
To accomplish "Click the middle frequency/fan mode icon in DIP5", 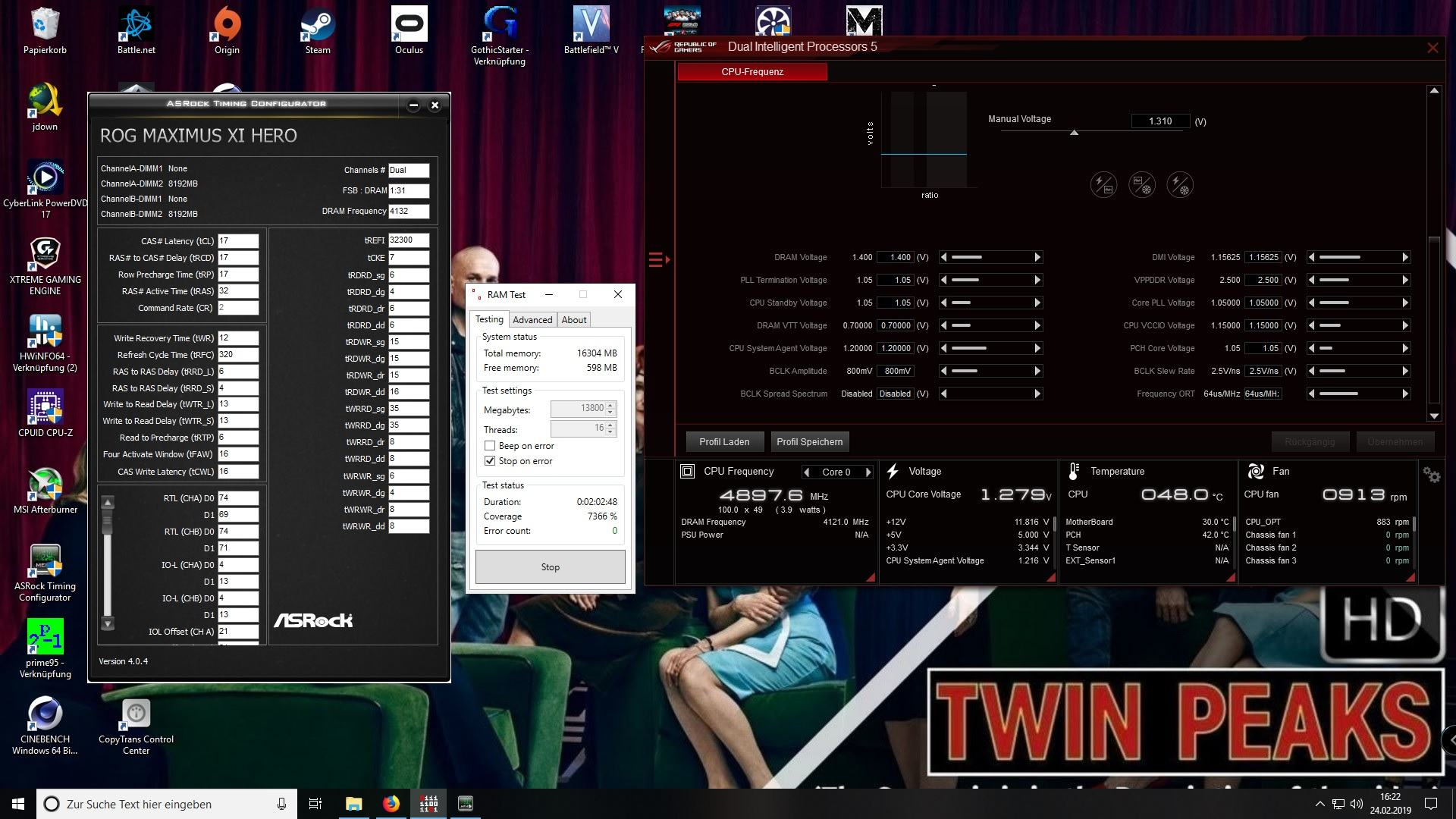I will (1142, 184).
